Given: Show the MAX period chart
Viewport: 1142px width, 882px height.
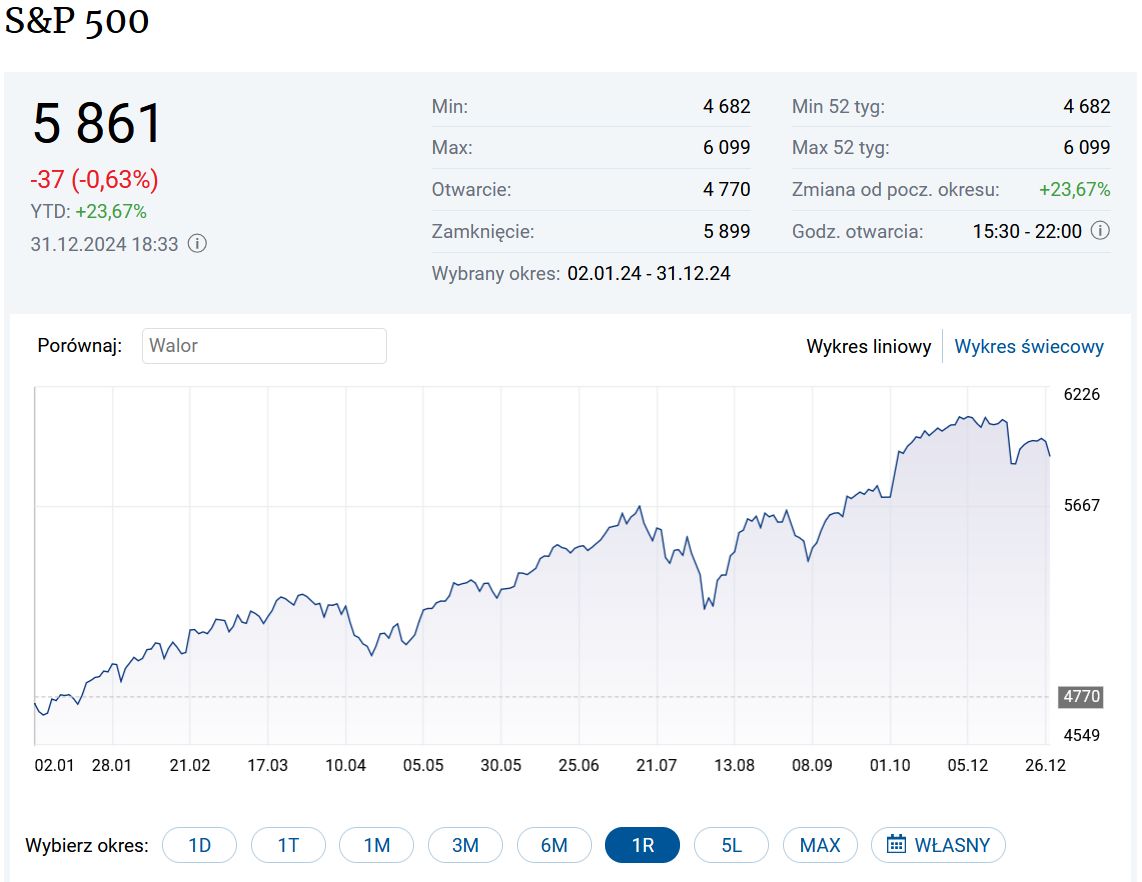Looking at the screenshot, I should pos(820,845).
